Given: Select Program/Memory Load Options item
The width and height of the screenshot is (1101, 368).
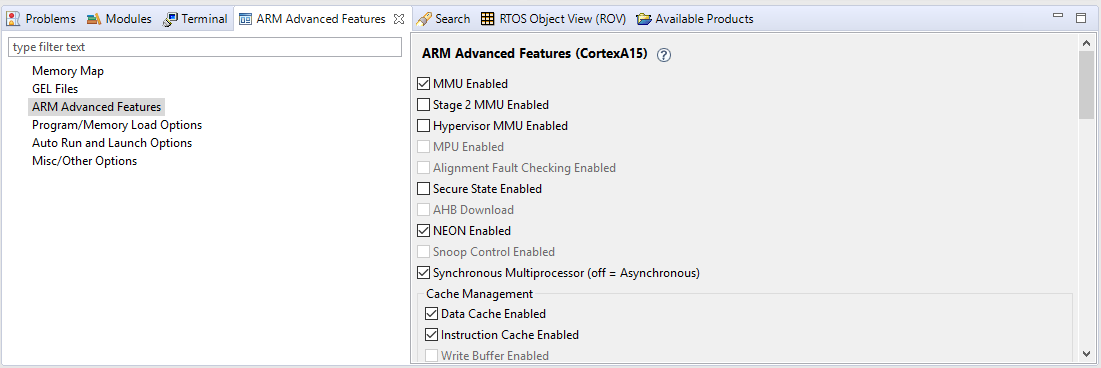Looking at the screenshot, I should pos(117,125).
